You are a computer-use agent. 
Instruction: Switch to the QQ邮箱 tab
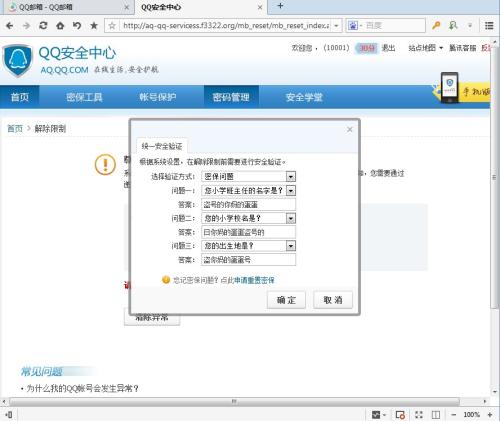click(x=67, y=7)
